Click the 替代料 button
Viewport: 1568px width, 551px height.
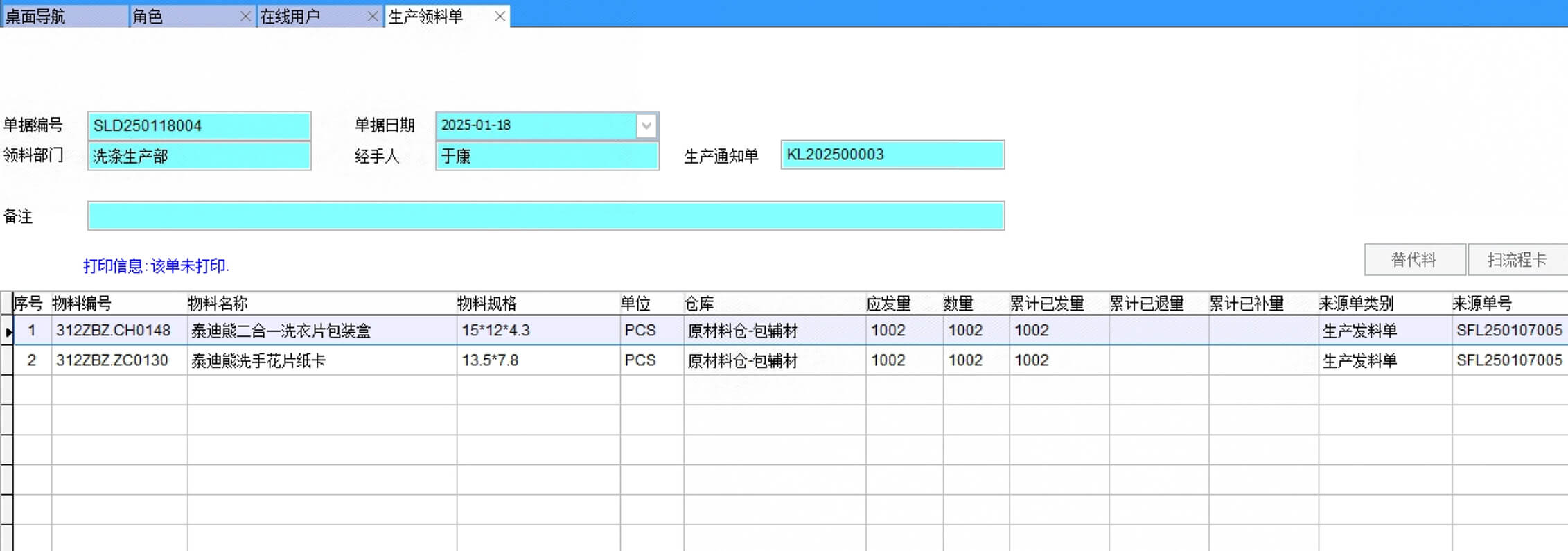point(1414,260)
